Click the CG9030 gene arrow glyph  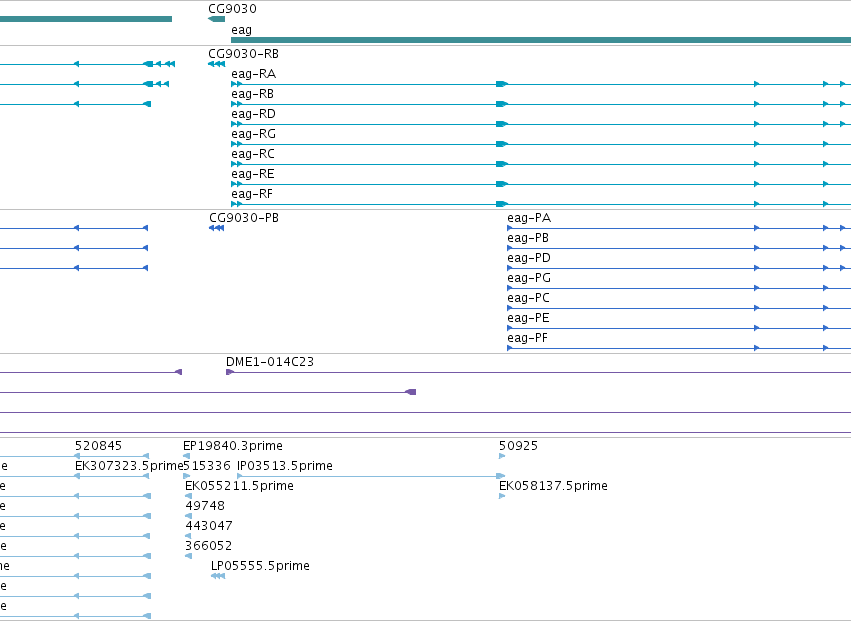(217, 19)
